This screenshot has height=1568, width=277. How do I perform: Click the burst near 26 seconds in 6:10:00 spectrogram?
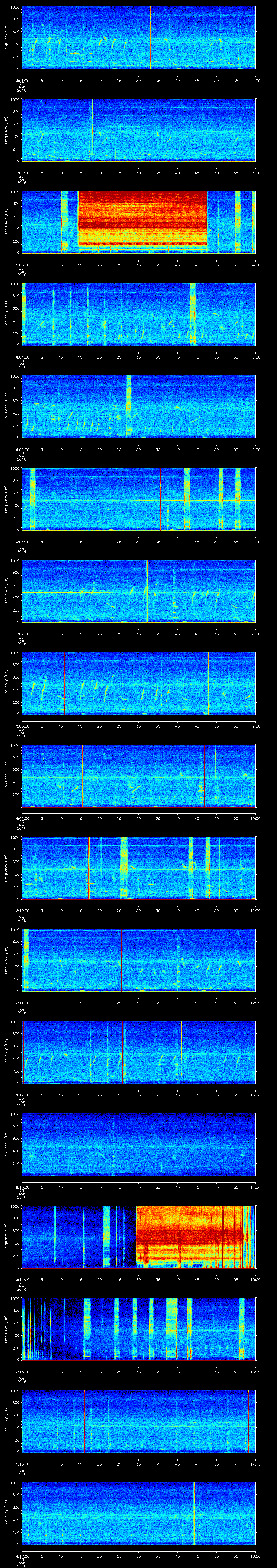coord(124,868)
